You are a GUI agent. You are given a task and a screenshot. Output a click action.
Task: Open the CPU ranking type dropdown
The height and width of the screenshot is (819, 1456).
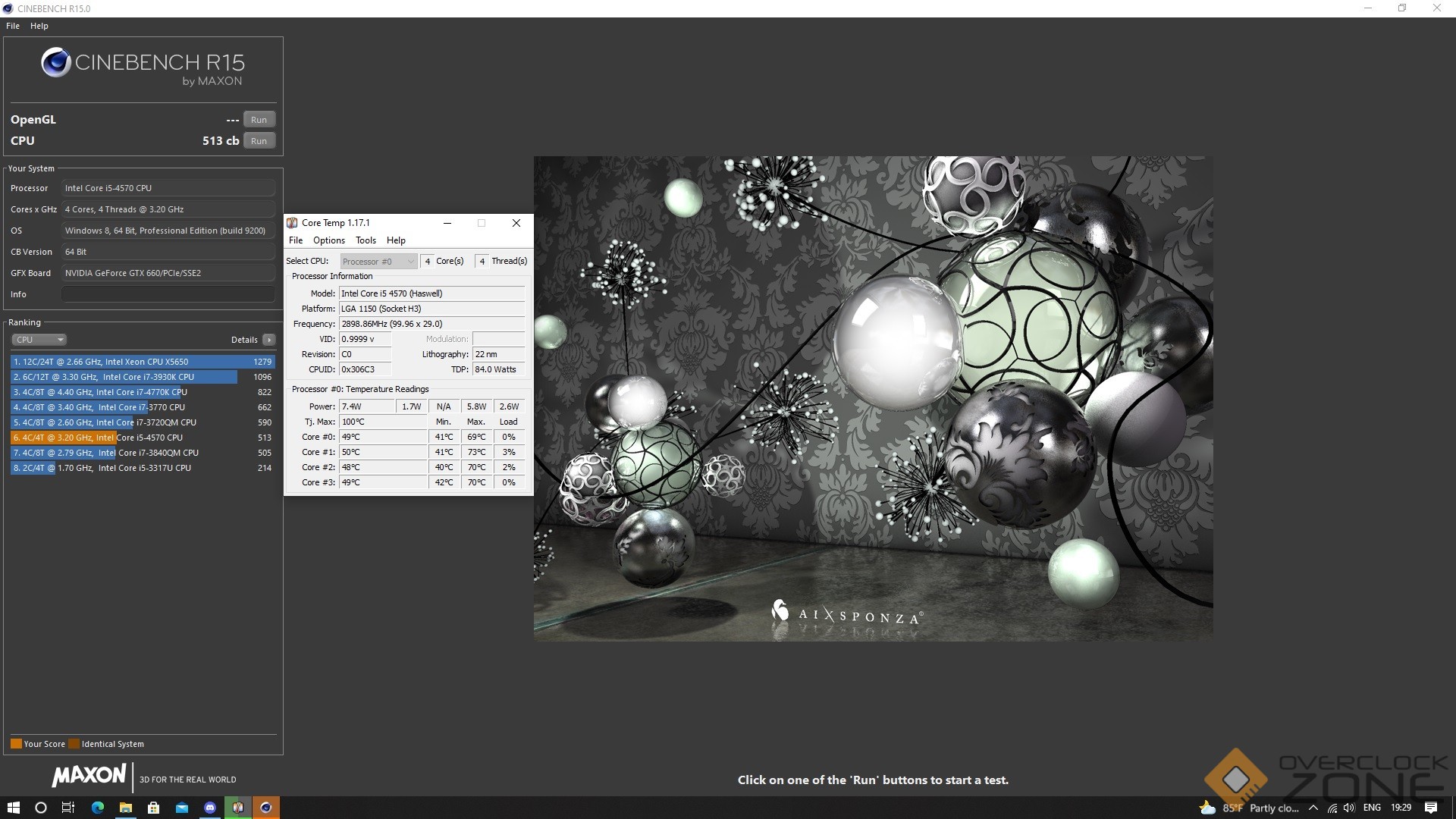click(39, 340)
